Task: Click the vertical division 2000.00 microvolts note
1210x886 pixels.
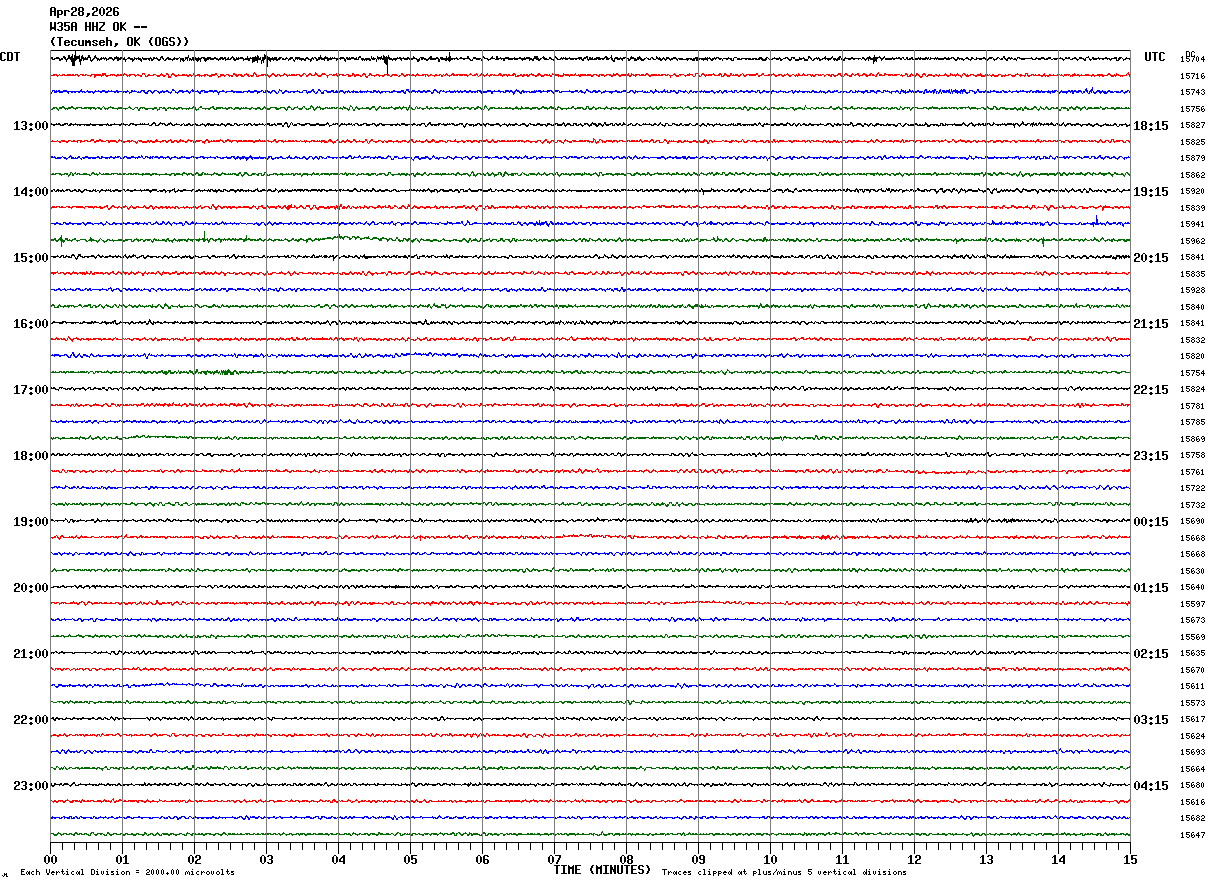Action: tap(127, 873)
